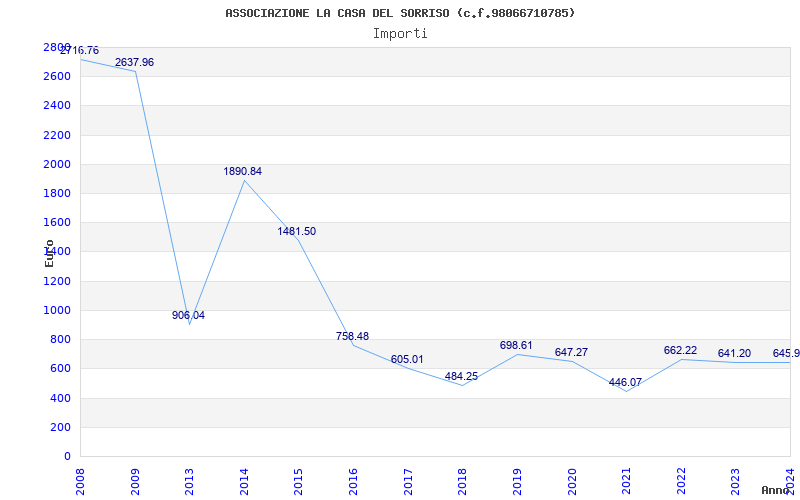Screen dimensions: 800x500
Task: Click the 2013 x-axis year label
Action: [189, 481]
